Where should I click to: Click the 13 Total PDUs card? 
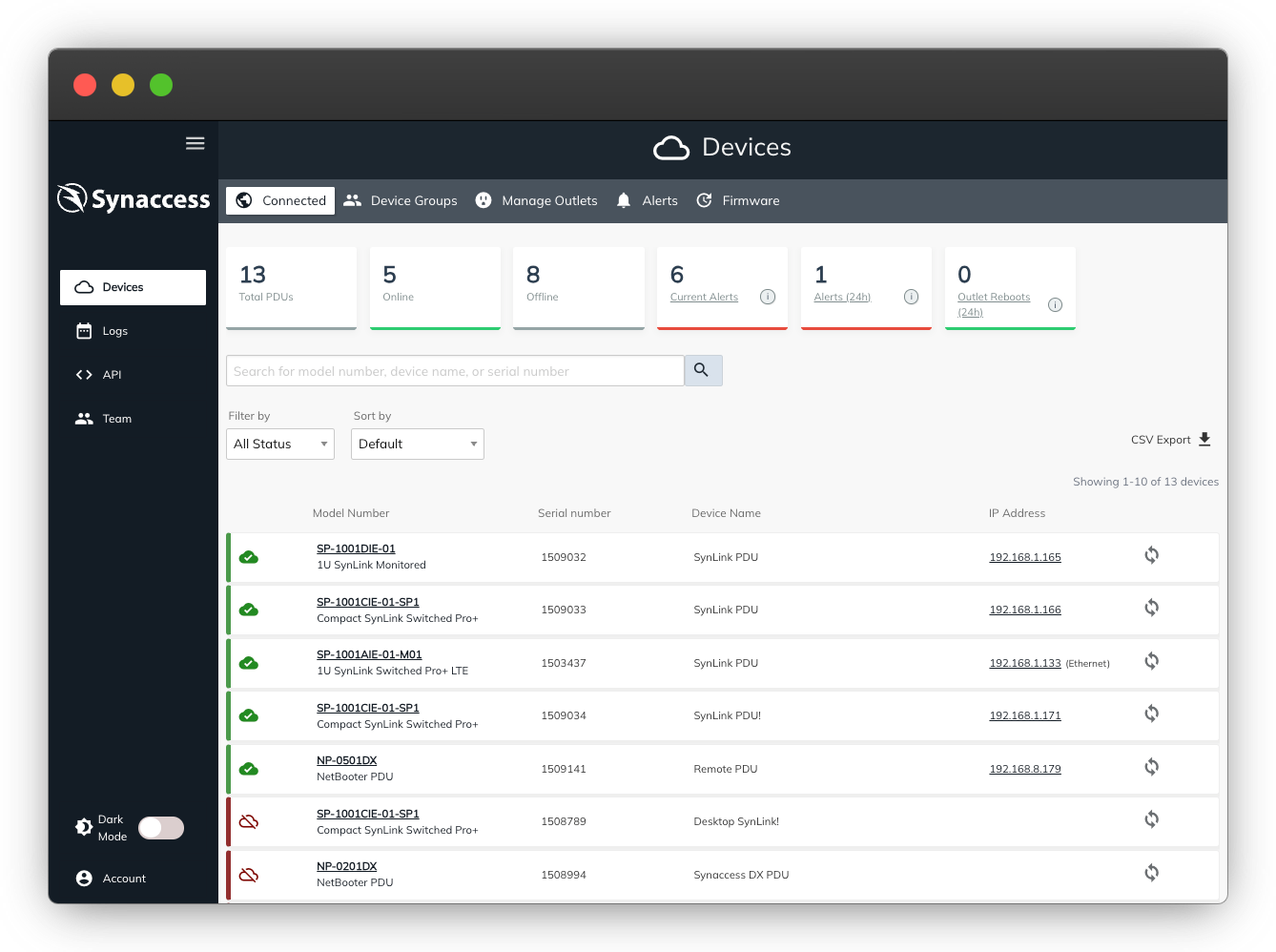click(x=291, y=288)
